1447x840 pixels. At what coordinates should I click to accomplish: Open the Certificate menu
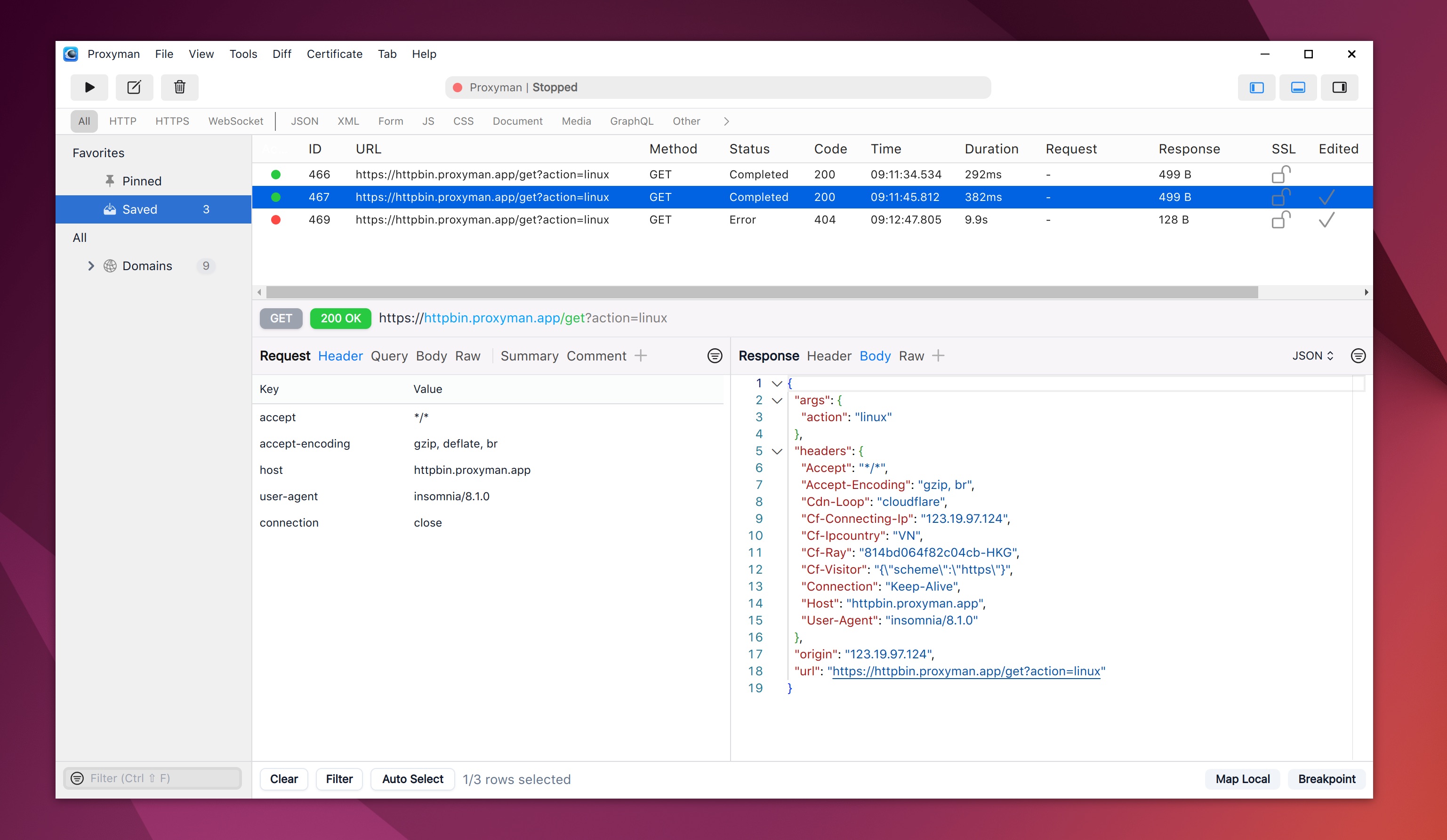[334, 54]
